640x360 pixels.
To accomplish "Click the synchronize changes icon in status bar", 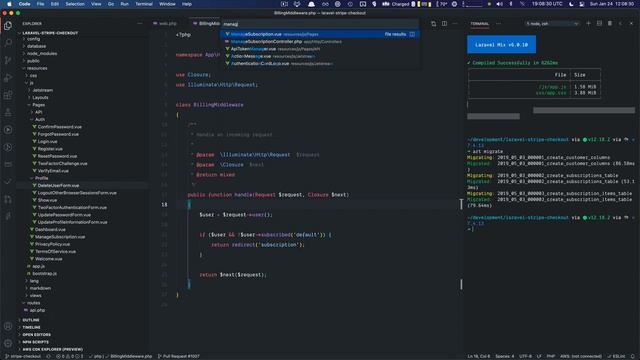I will [x=49, y=356].
